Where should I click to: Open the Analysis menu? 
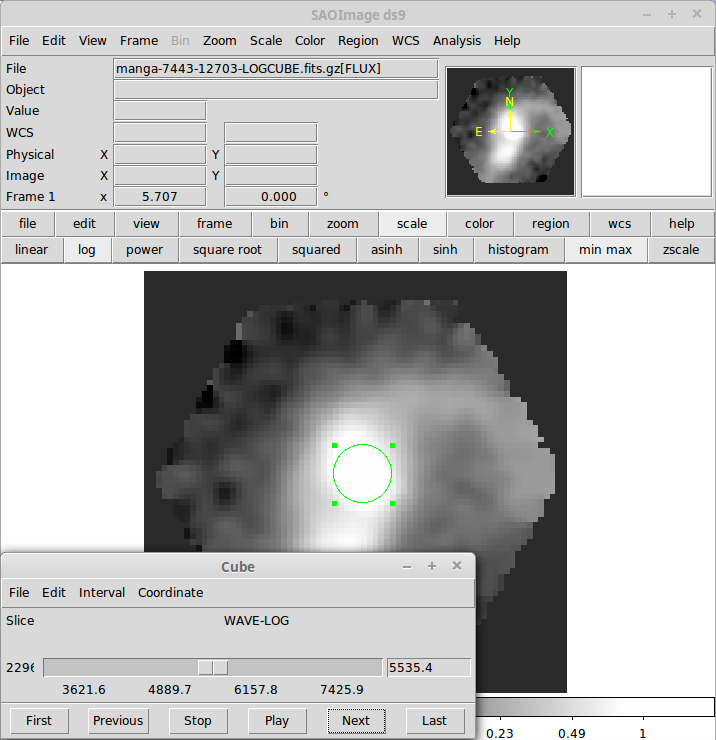pyautogui.click(x=456, y=41)
